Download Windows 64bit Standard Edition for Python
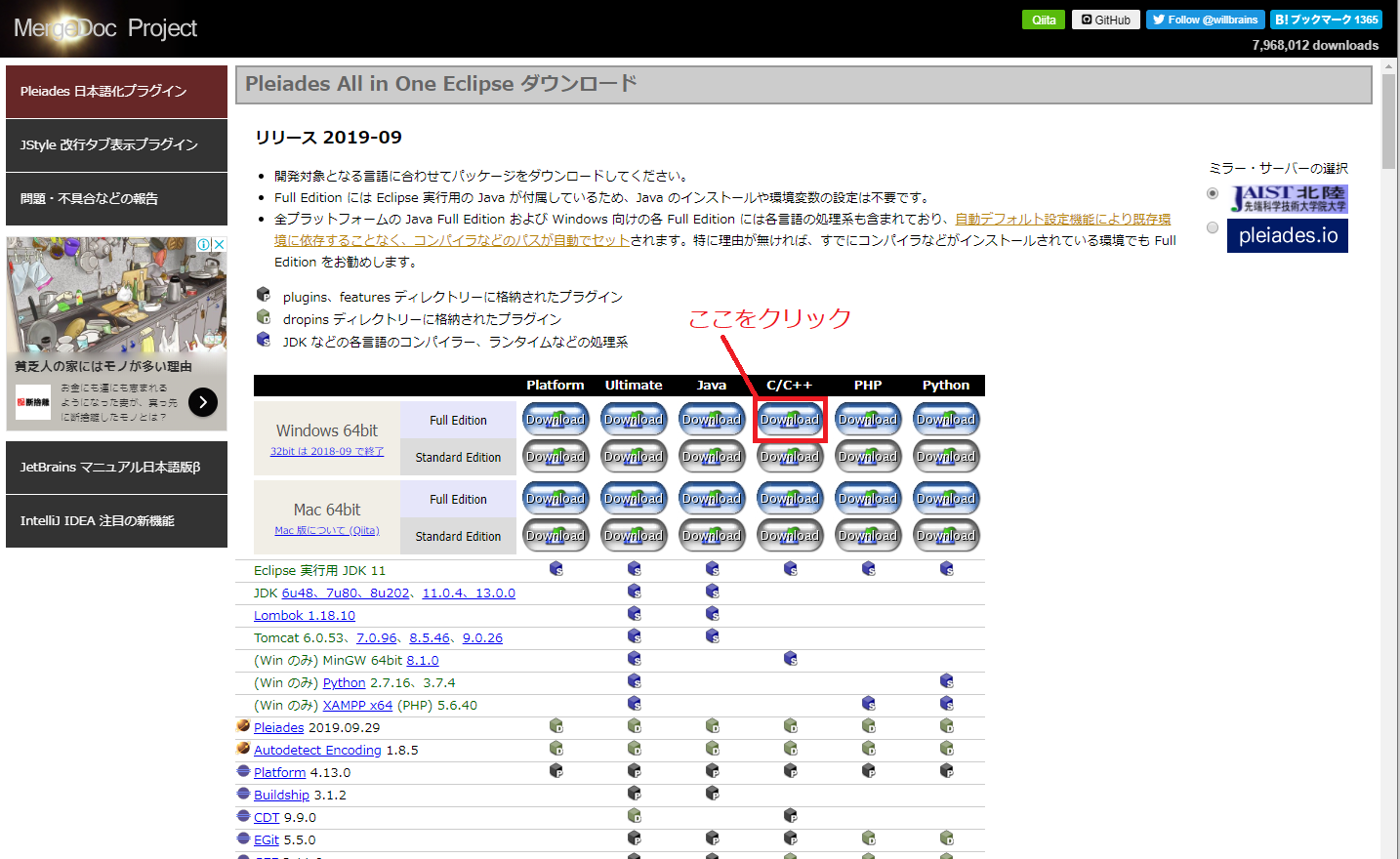1400x859 pixels. coord(946,457)
